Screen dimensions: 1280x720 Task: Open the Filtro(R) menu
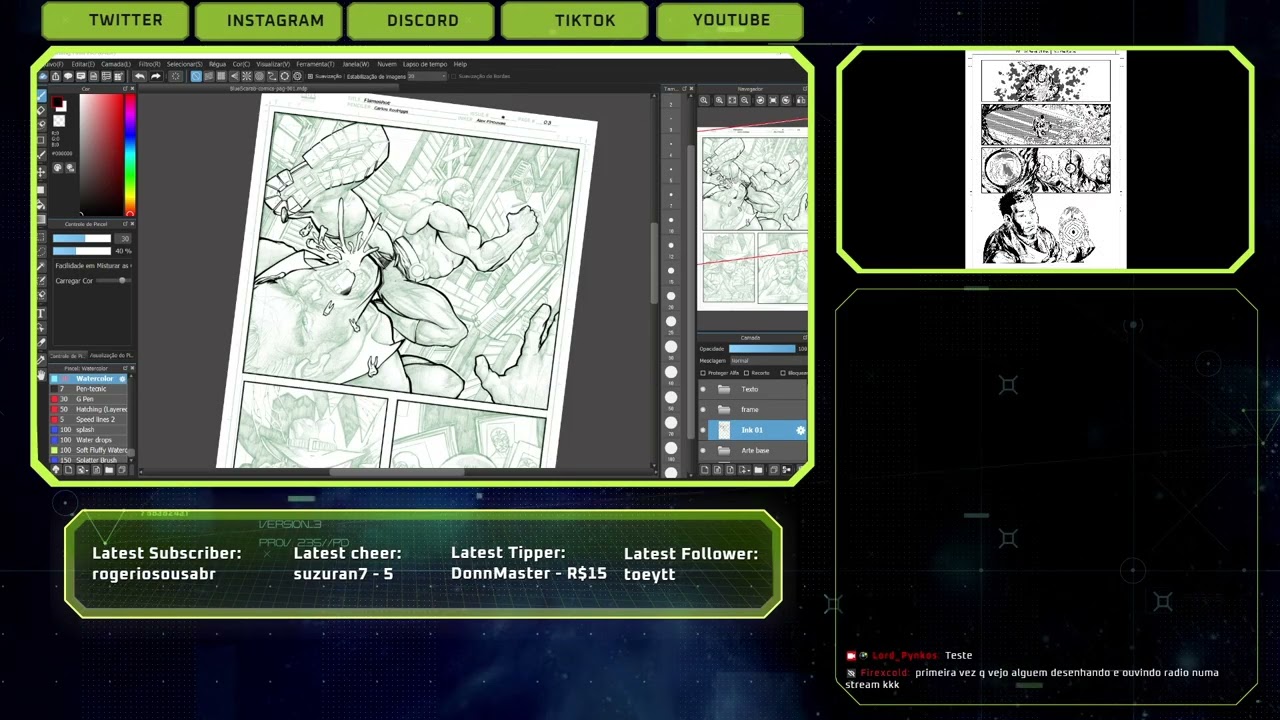click(x=150, y=64)
